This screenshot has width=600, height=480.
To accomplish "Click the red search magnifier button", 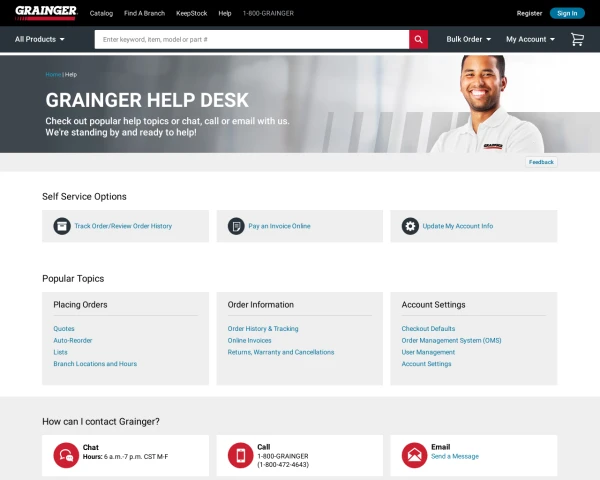I will [418, 39].
